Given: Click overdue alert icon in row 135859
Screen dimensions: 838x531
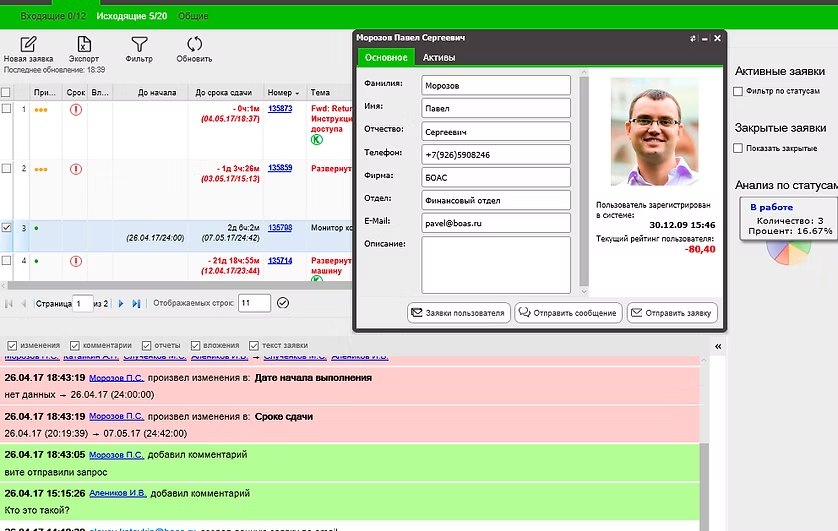Looking at the screenshot, I should [76, 169].
